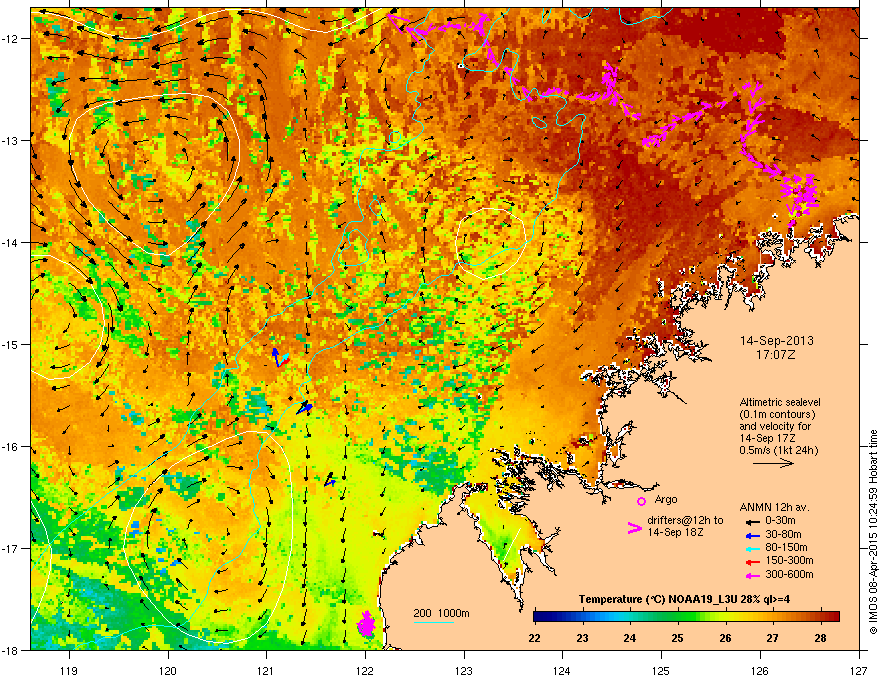
Task: Click colorbar tick label '22'
Action: click(534, 638)
